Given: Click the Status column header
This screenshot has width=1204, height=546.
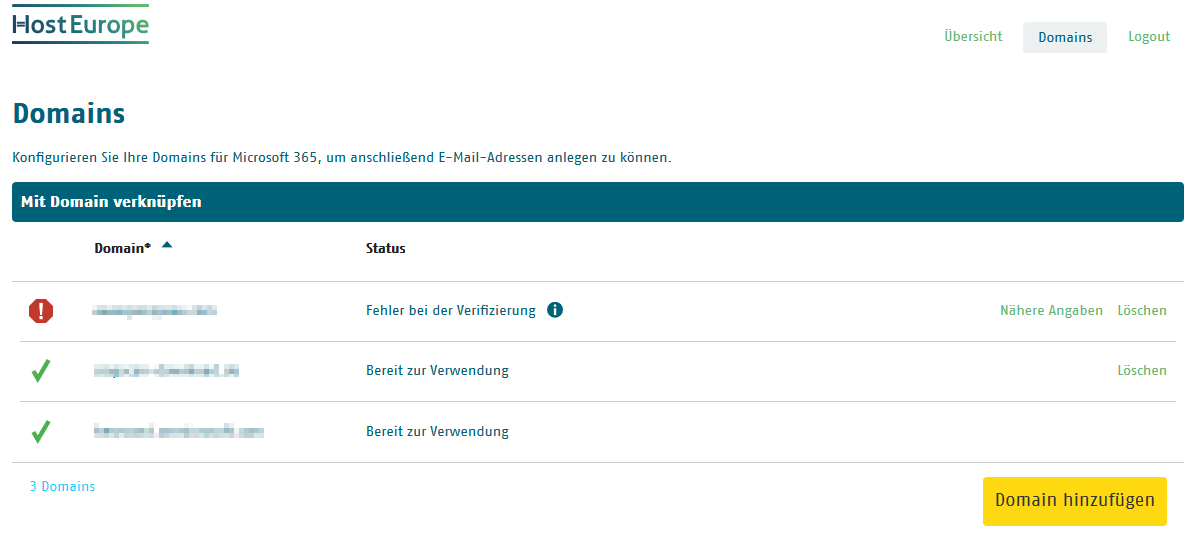Looking at the screenshot, I should [x=386, y=248].
